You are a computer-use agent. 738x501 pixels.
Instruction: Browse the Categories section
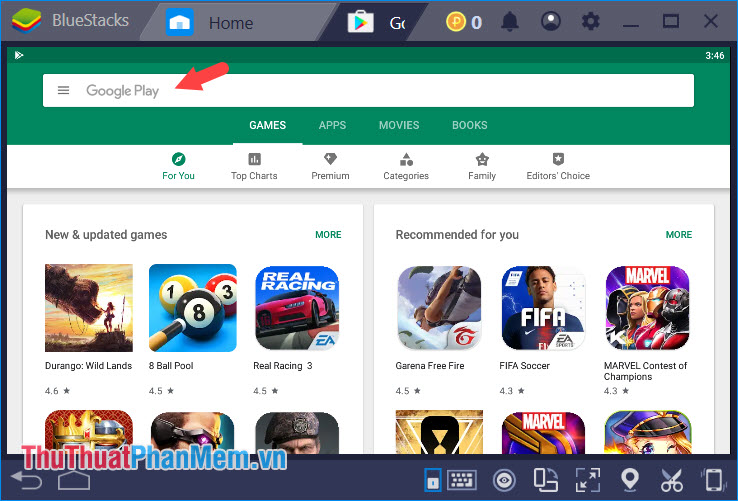coord(406,167)
